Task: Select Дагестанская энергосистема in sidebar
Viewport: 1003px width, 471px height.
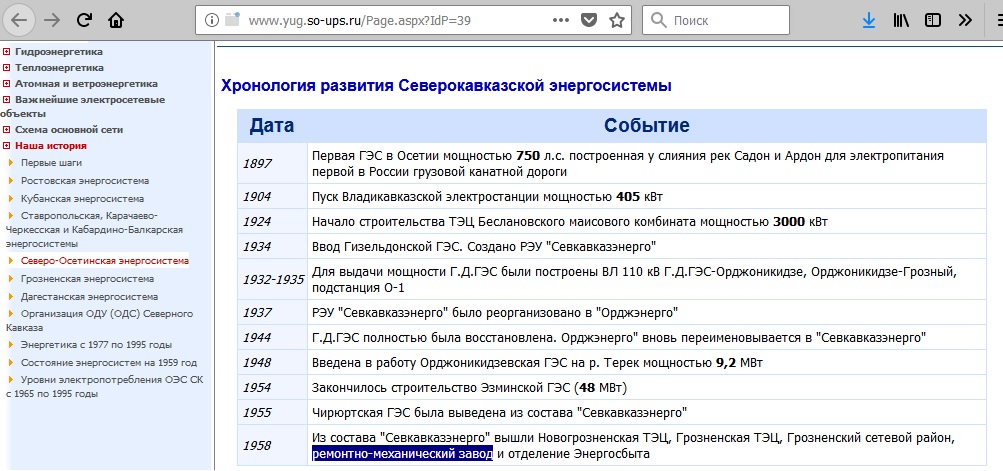Action: 89,297
